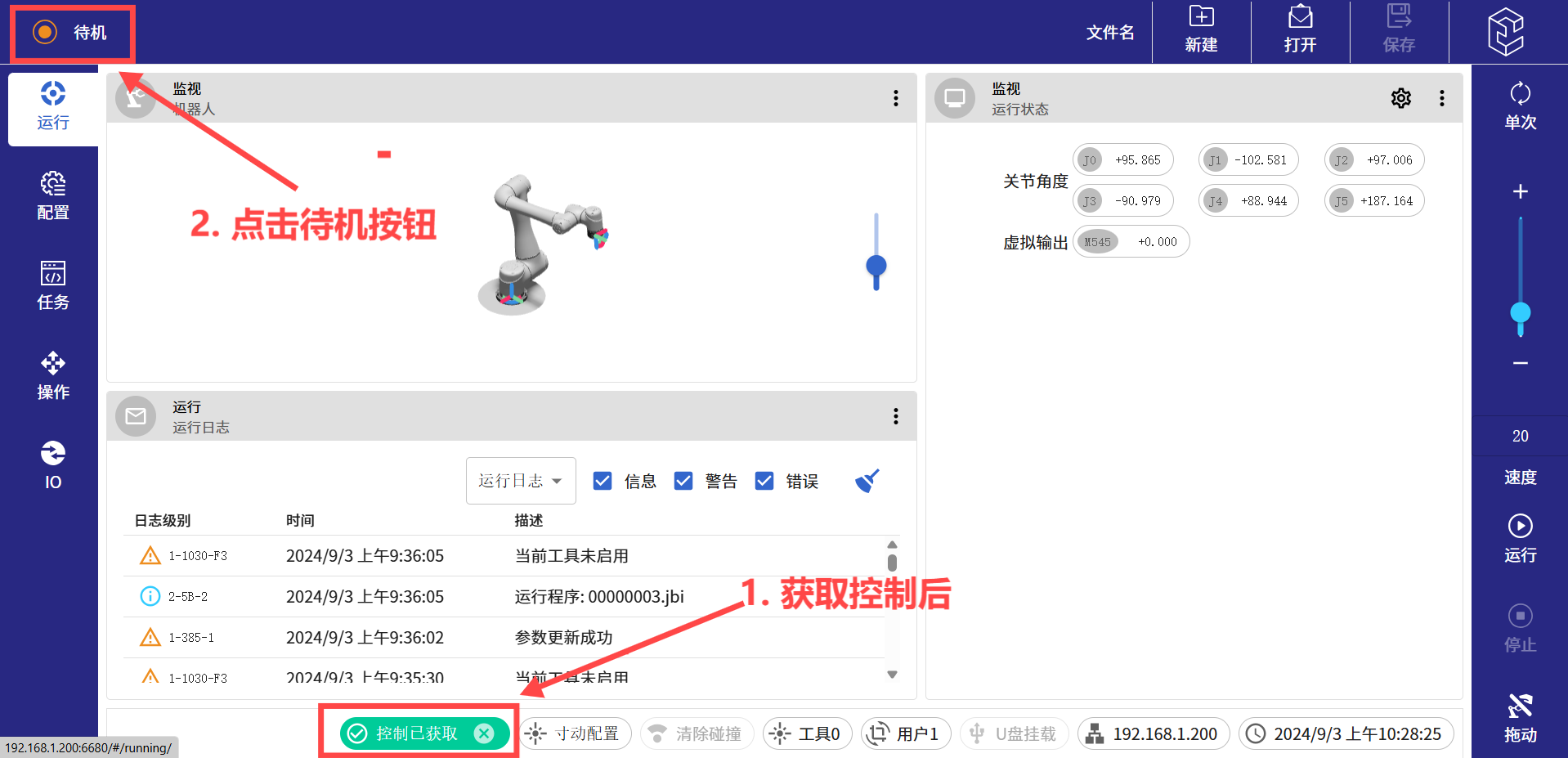Viewport: 1568px width, 758px height.
Task: Uncheck the 警告 warning checkbox
Action: [x=683, y=481]
